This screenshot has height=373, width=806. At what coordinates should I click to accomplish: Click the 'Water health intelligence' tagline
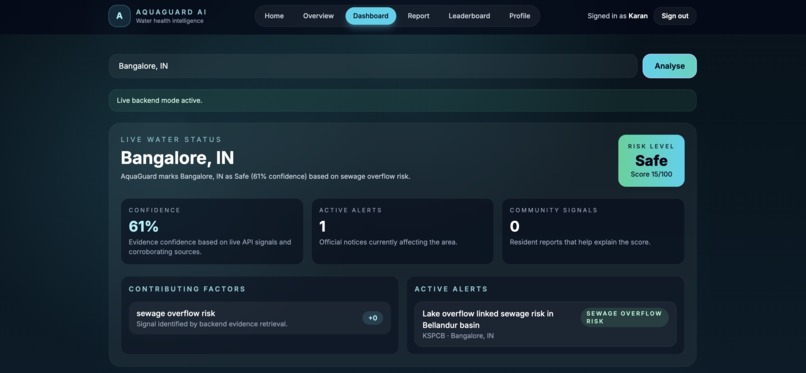tap(170, 21)
